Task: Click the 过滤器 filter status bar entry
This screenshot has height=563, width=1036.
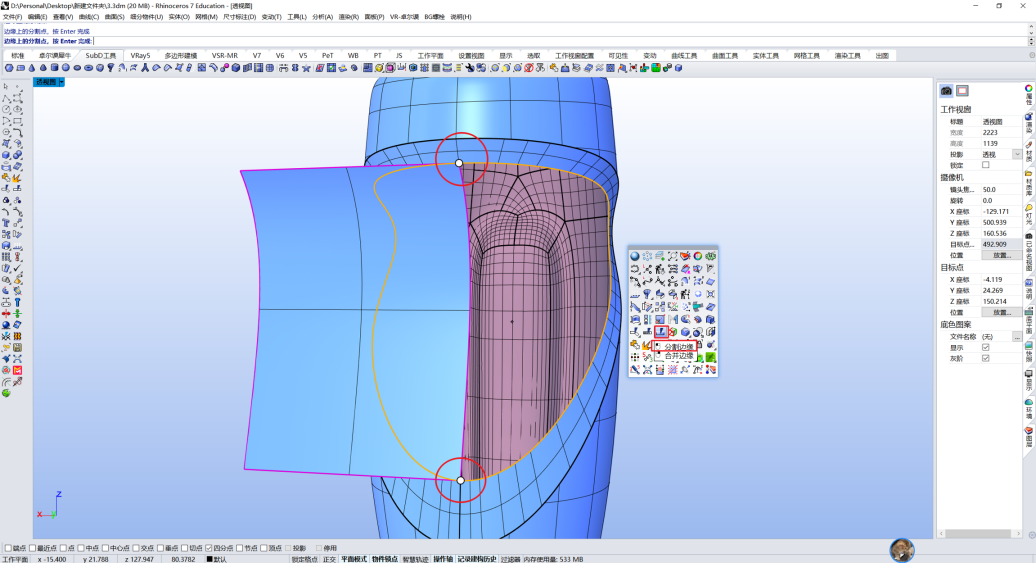Action: click(x=509, y=559)
